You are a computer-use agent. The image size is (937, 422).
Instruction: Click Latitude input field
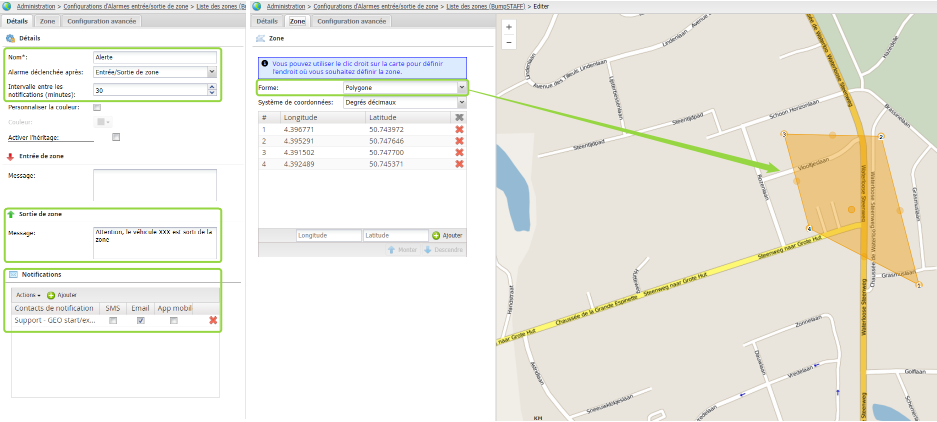(x=396, y=236)
